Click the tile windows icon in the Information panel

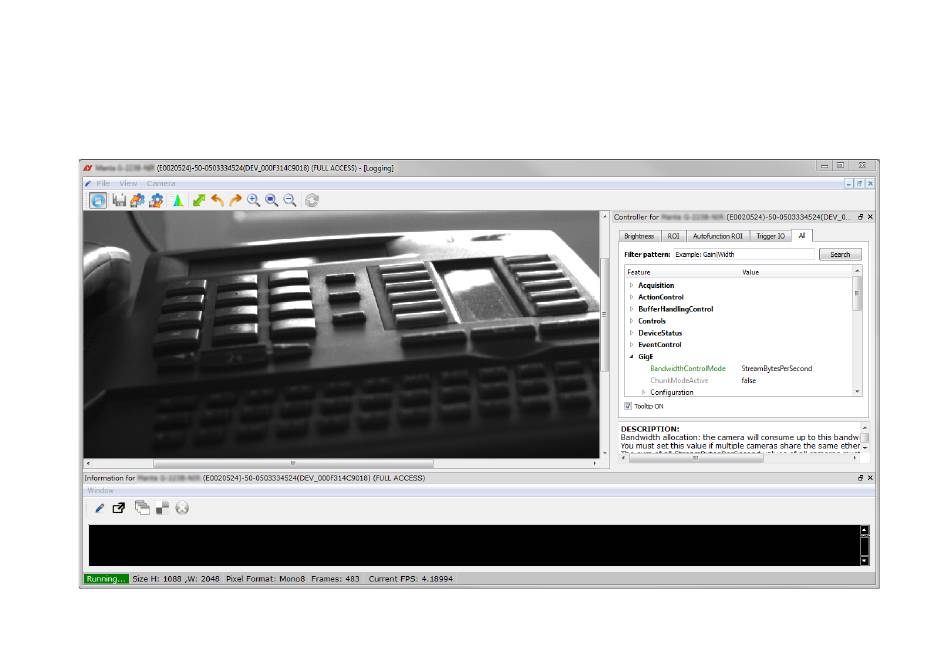pos(162,508)
